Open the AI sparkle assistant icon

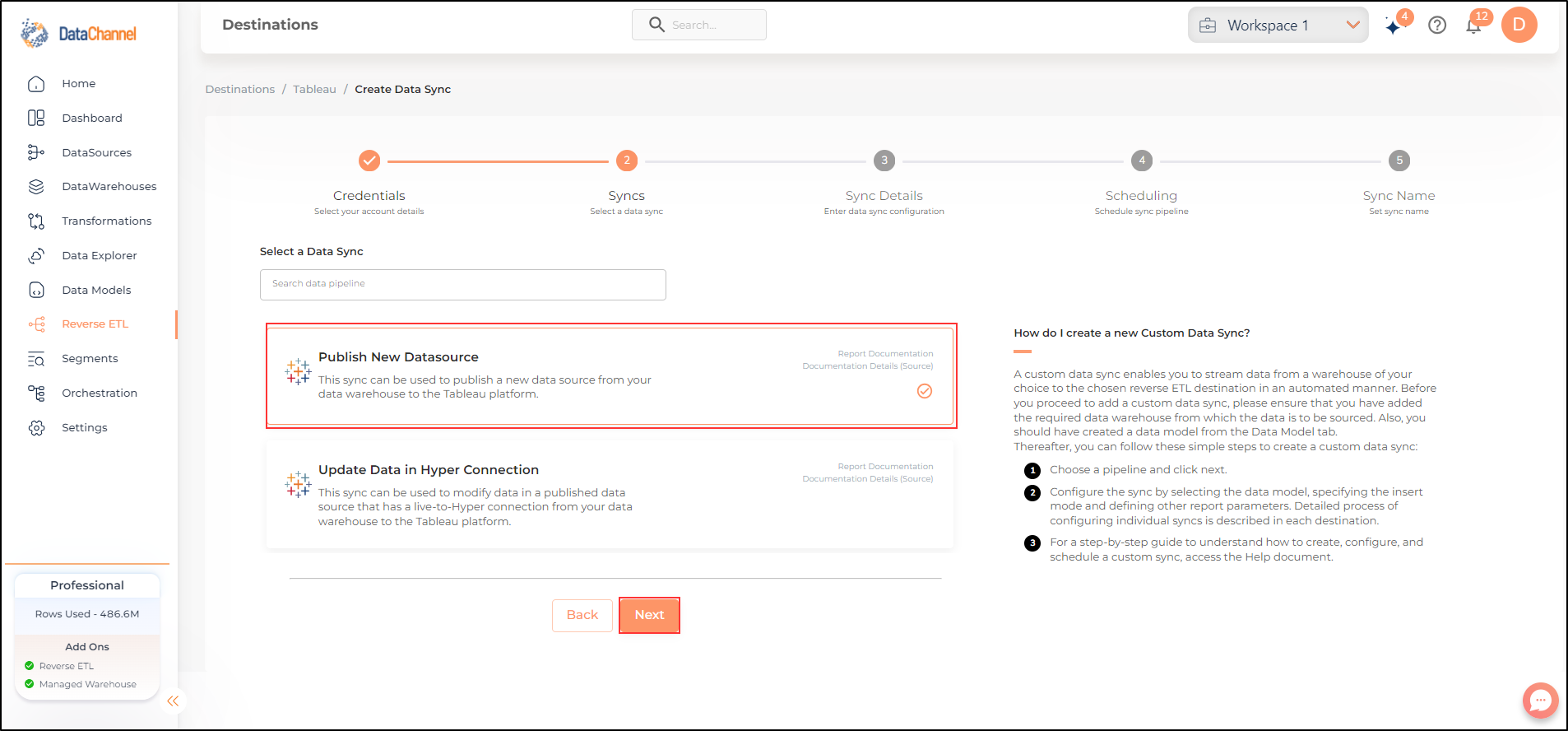point(1394,26)
